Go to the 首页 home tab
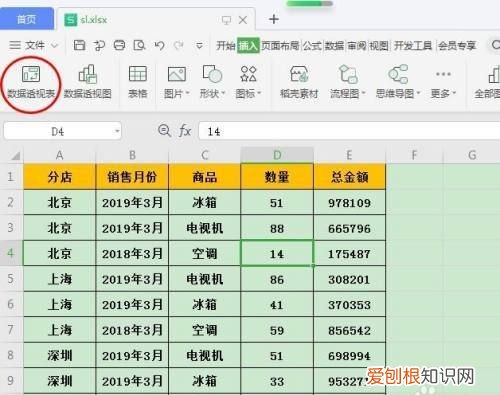500x395 pixels. pos(27,19)
